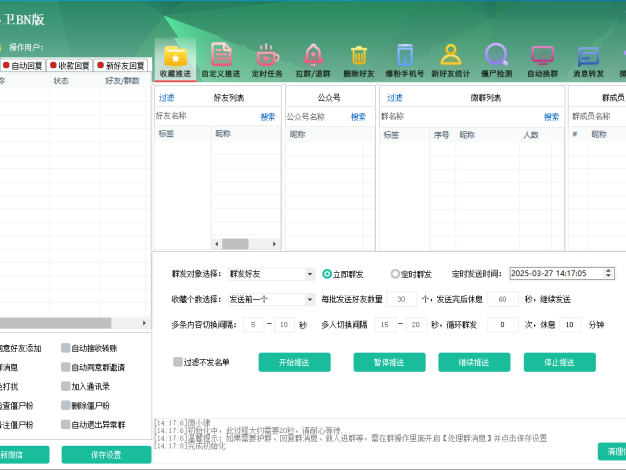626x470 pixels.
Task: Open the 僵尸检测 magnifier icon
Action: [x=496, y=60]
